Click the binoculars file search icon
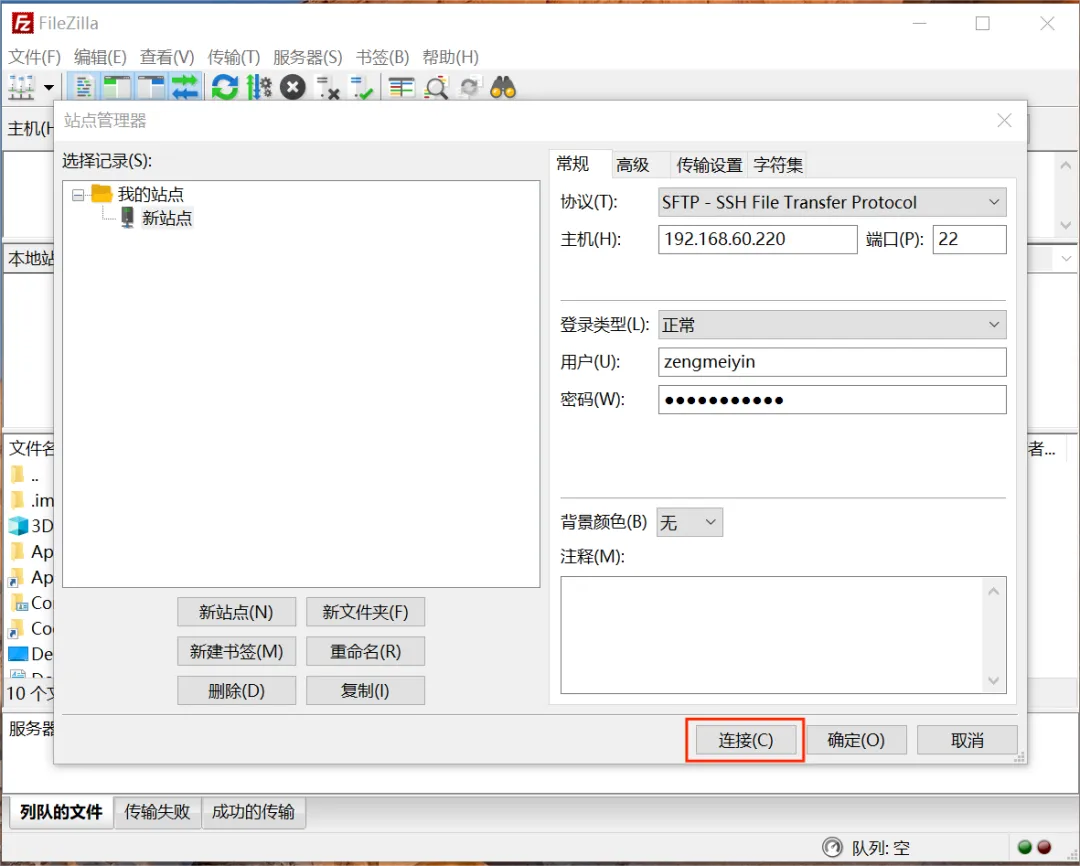This screenshot has width=1080, height=866. 503,87
